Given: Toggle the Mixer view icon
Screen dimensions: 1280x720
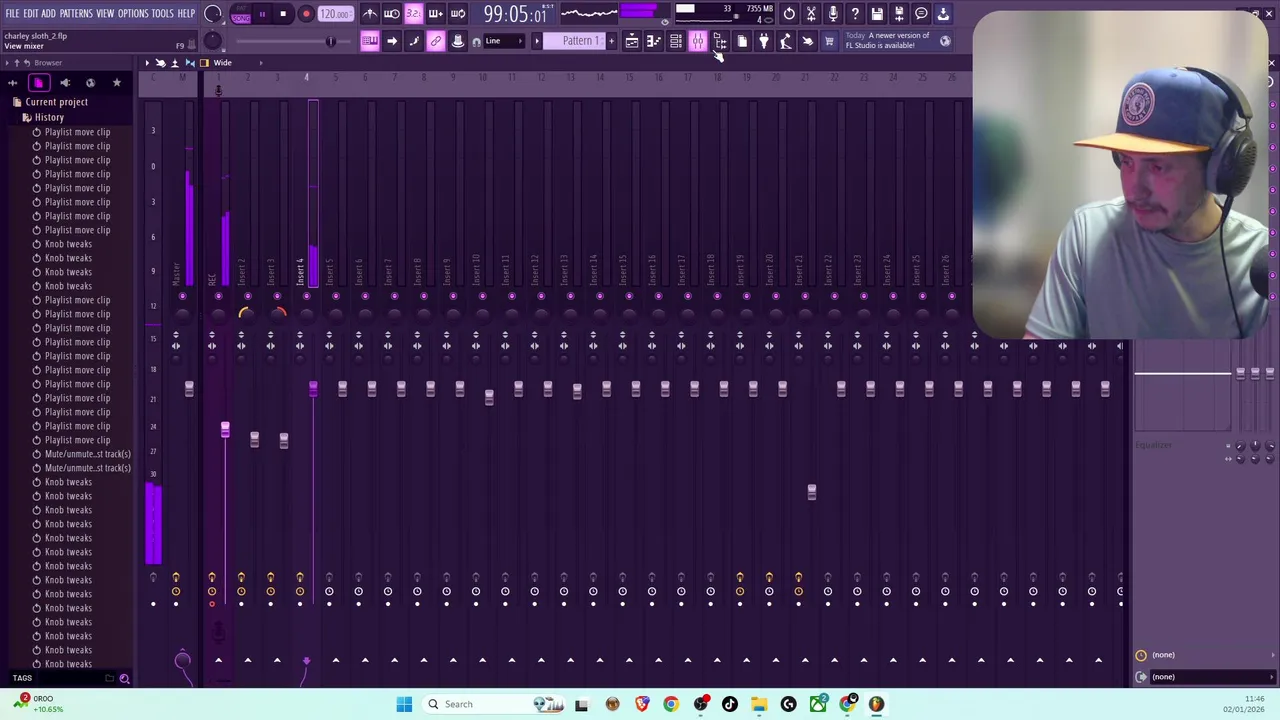Looking at the screenshot, I should (x=698, y=41).
